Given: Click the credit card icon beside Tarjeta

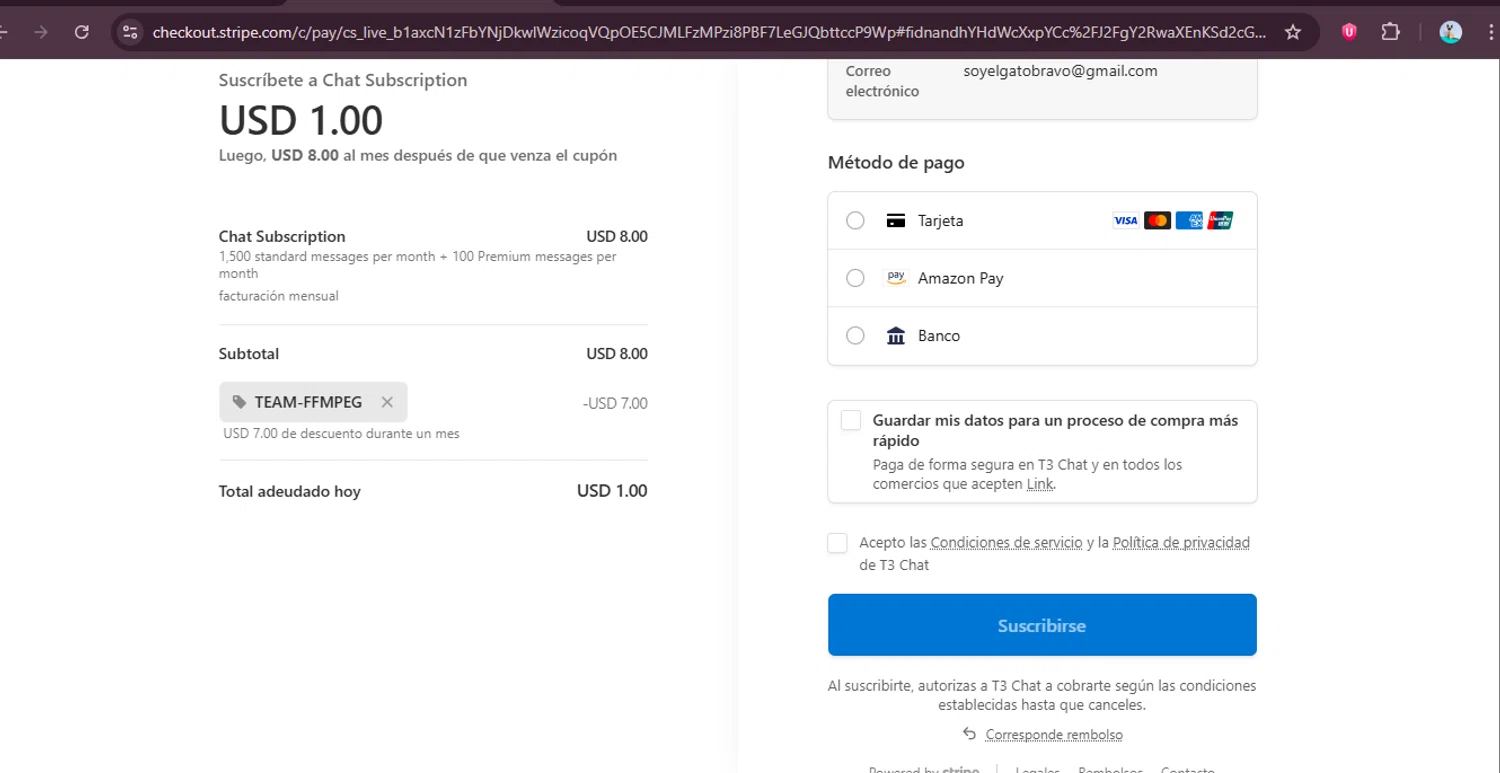Looking at the screenshot, I should point(896,221).
